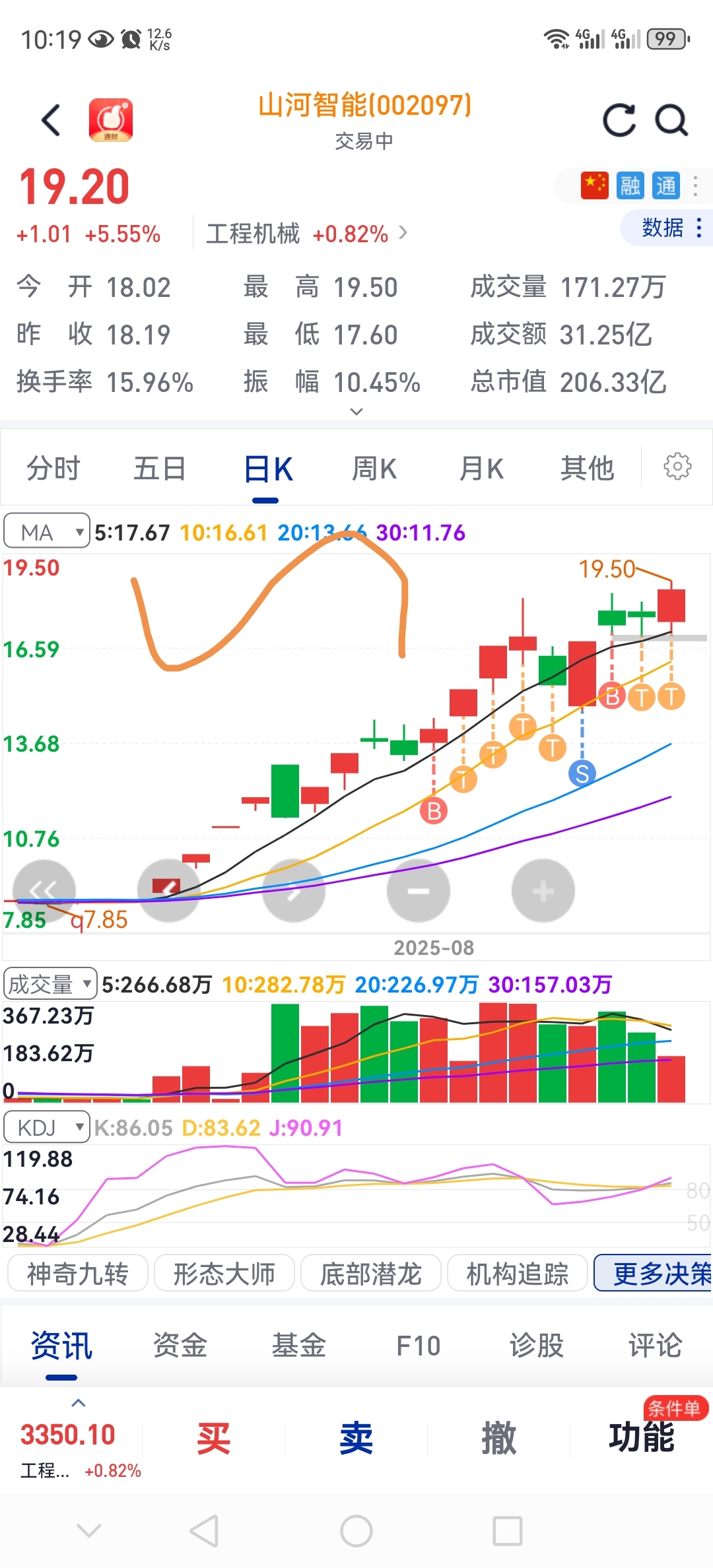The height and width of the screenshot is (1568, 713).
Task: Open the MA indicator dropdown
Action: (47, 531)
